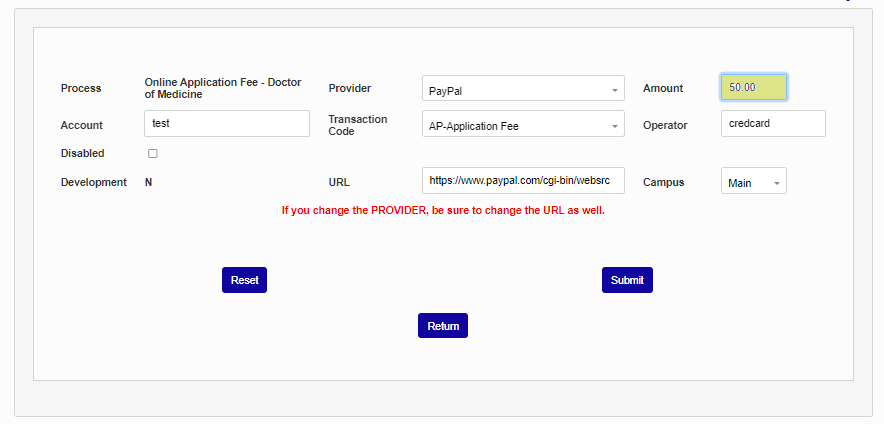
Task: Select the URL input field
Action: tap(523, 181)
